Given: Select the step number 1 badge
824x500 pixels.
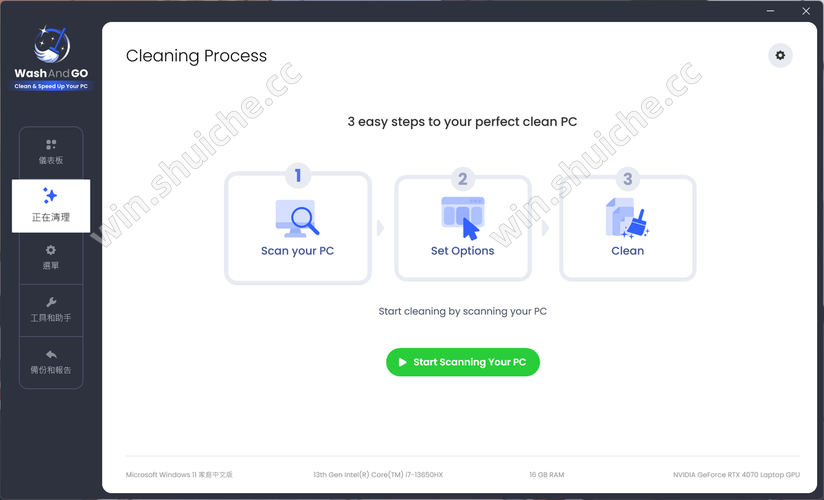Looking at the screenshot, I should 298,175.
